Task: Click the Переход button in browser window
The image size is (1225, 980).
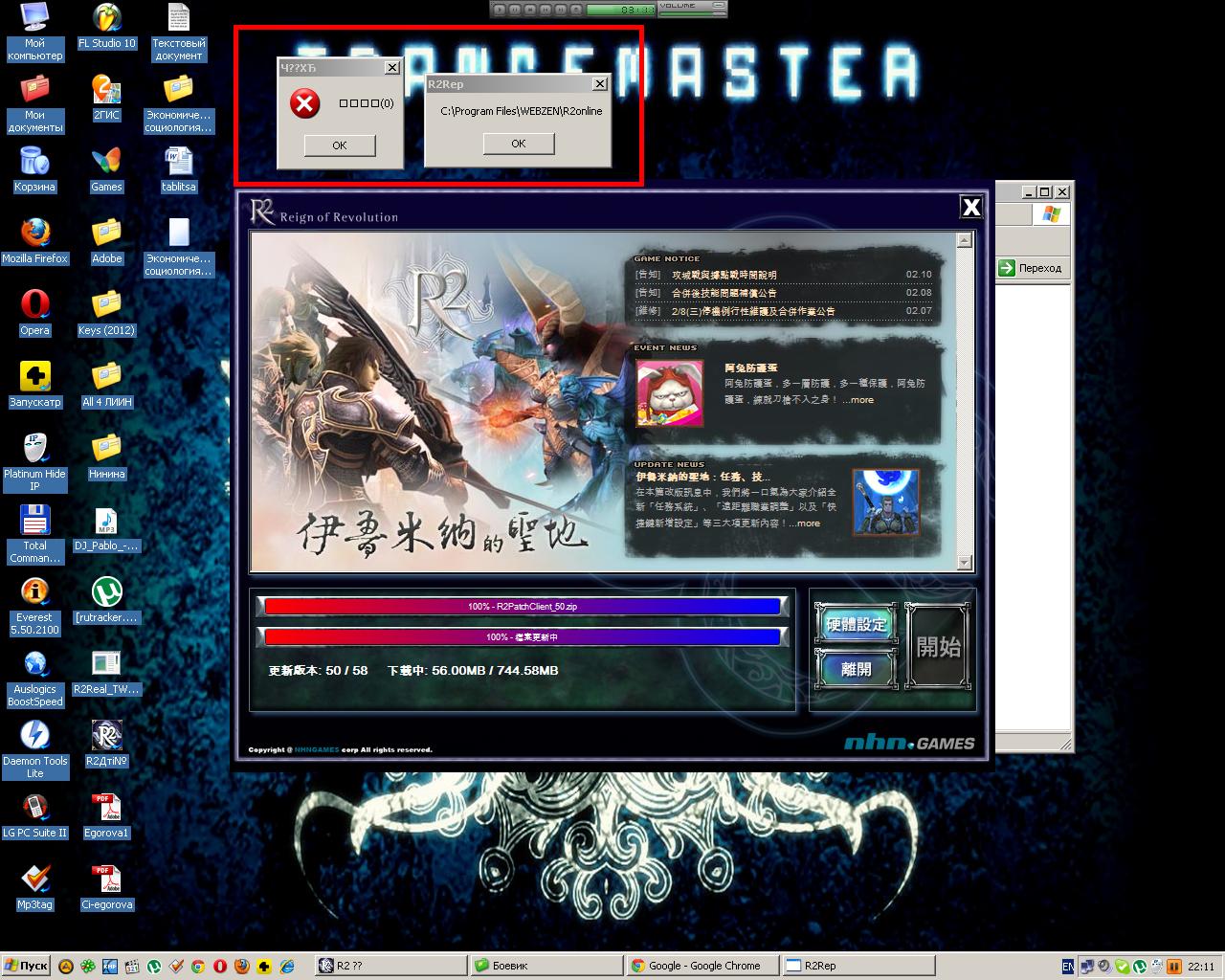Action: pos(1031,268)
